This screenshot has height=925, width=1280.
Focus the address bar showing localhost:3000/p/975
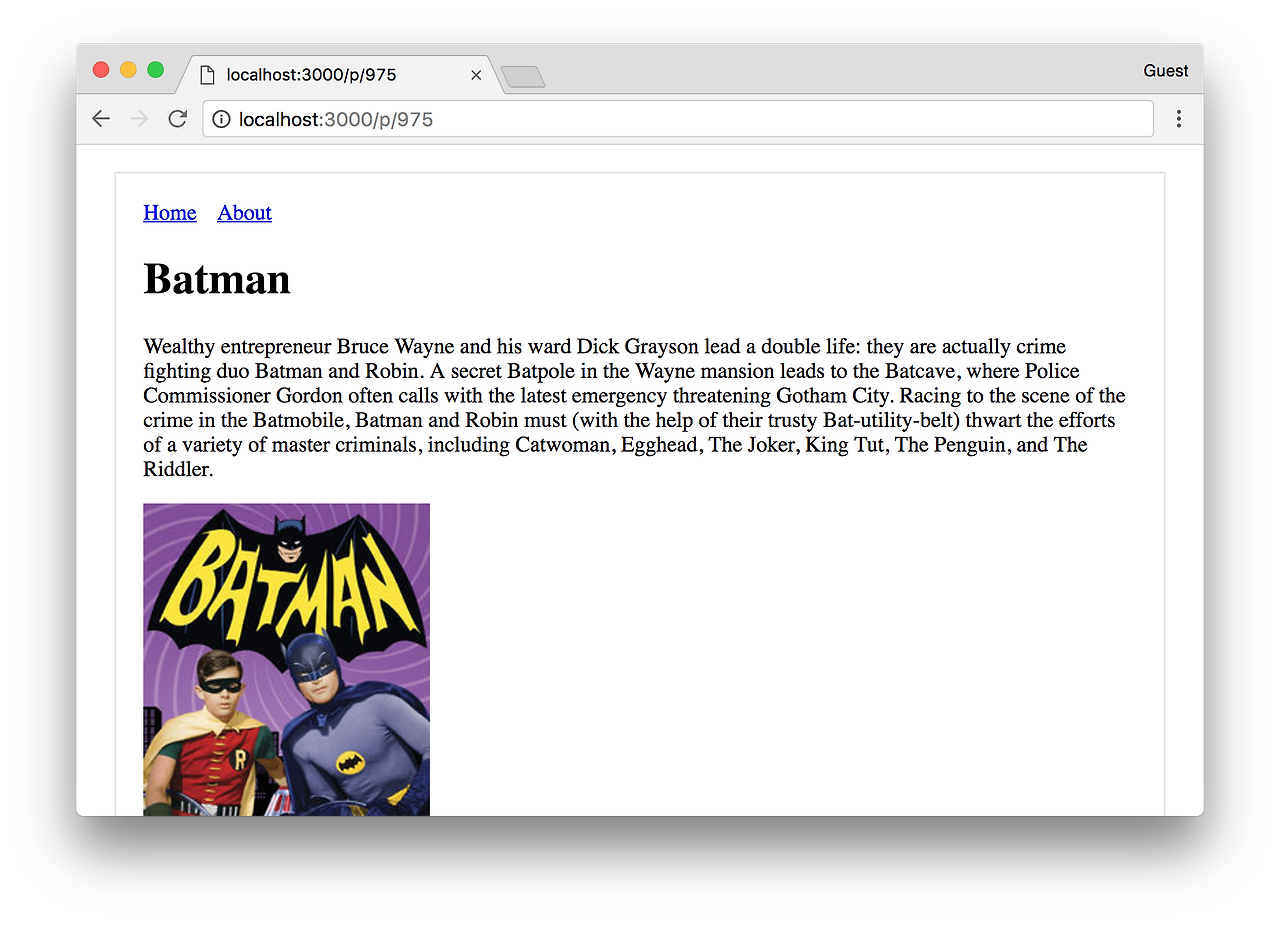(678, 119)
